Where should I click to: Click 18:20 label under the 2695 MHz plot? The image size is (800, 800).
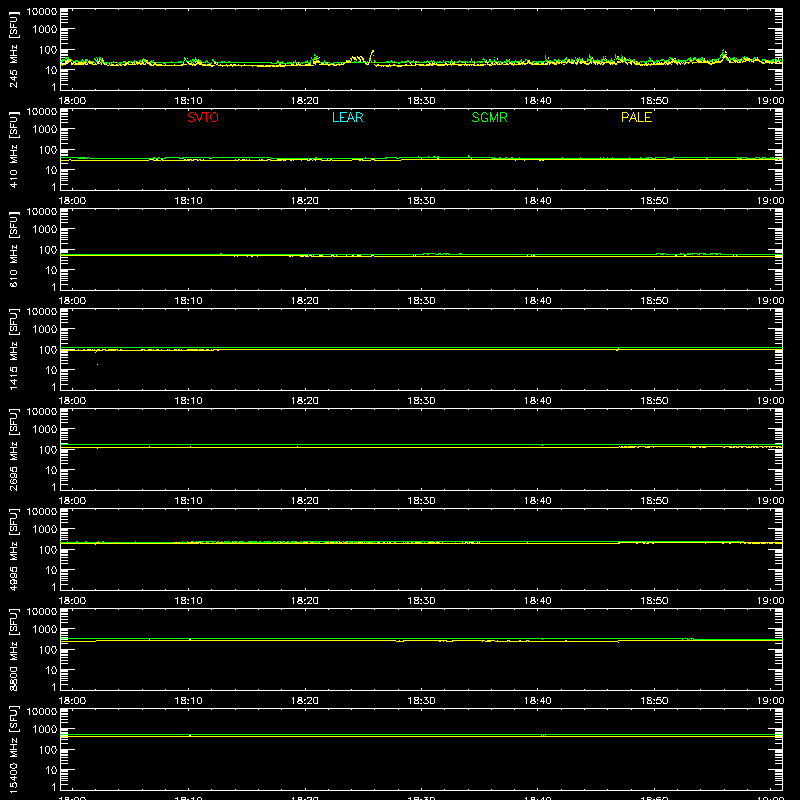(305, 501)
